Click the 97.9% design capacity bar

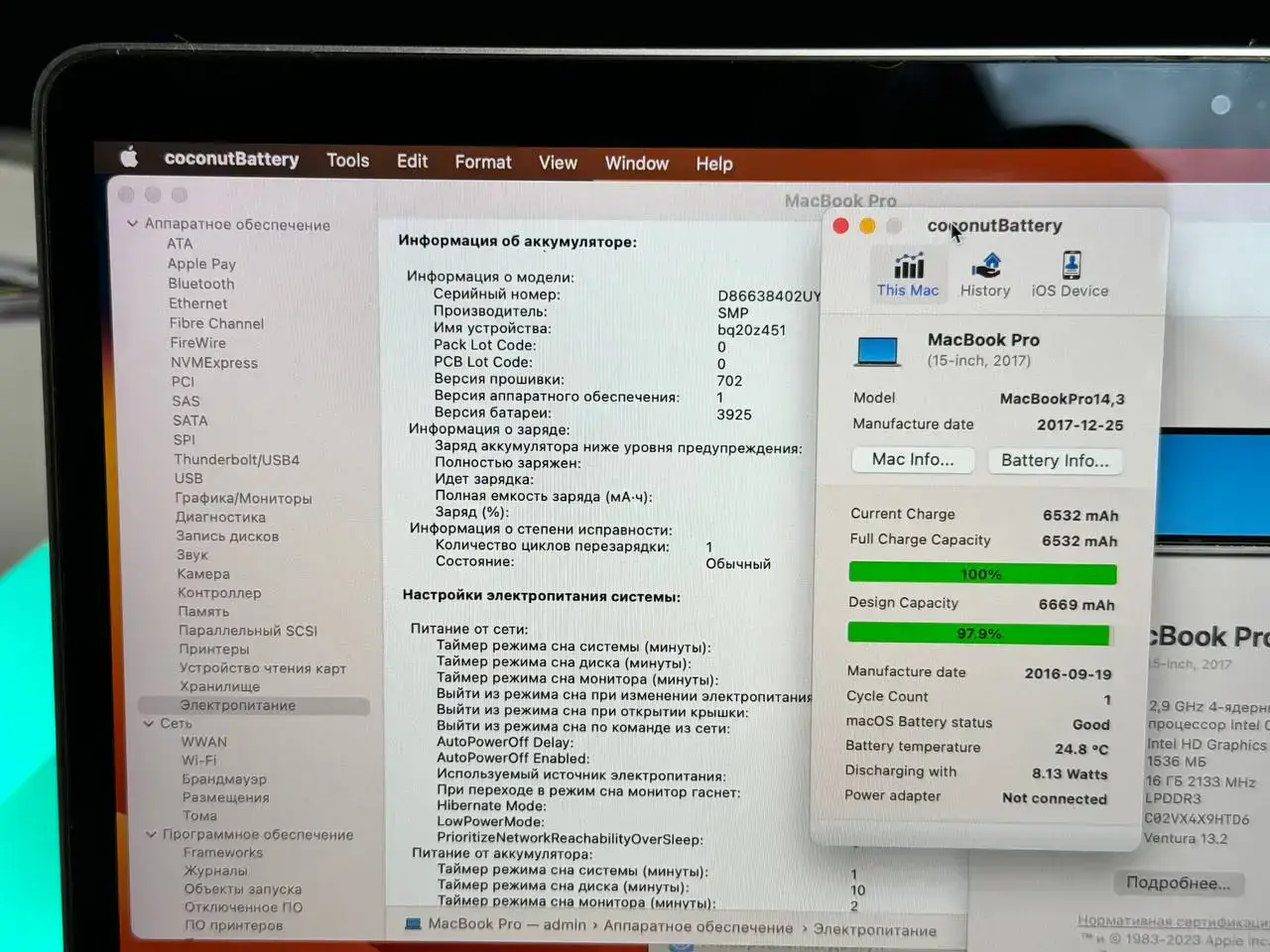[979, 633]
